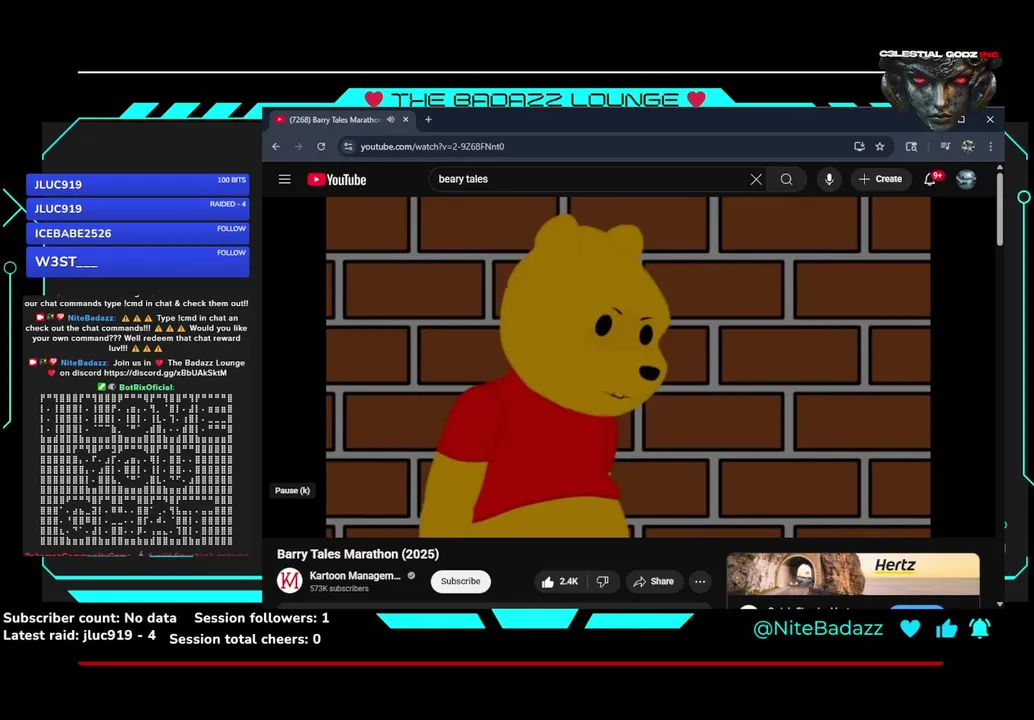Like the video (2.4K)
This screenshot has height=720, width=1034.
coord(560,582)
